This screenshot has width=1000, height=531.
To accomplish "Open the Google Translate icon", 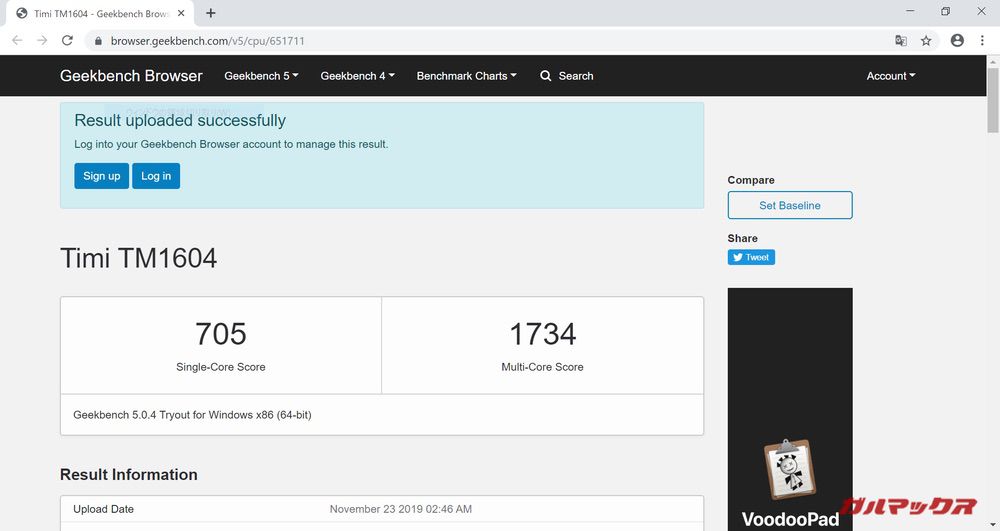I will click(x=901, y=41).
